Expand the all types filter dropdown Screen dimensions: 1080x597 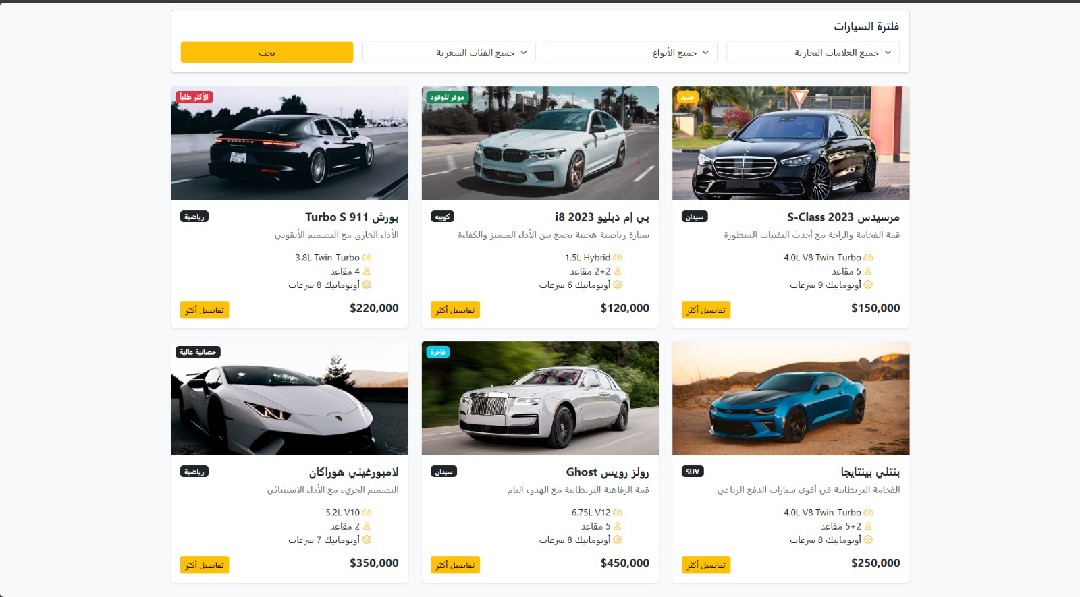[631, 52]
